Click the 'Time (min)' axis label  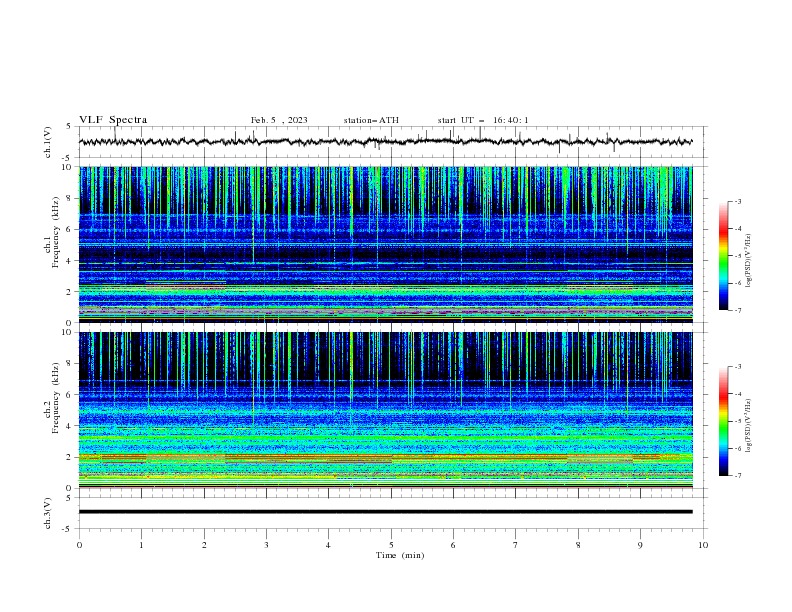click(400, 555)
